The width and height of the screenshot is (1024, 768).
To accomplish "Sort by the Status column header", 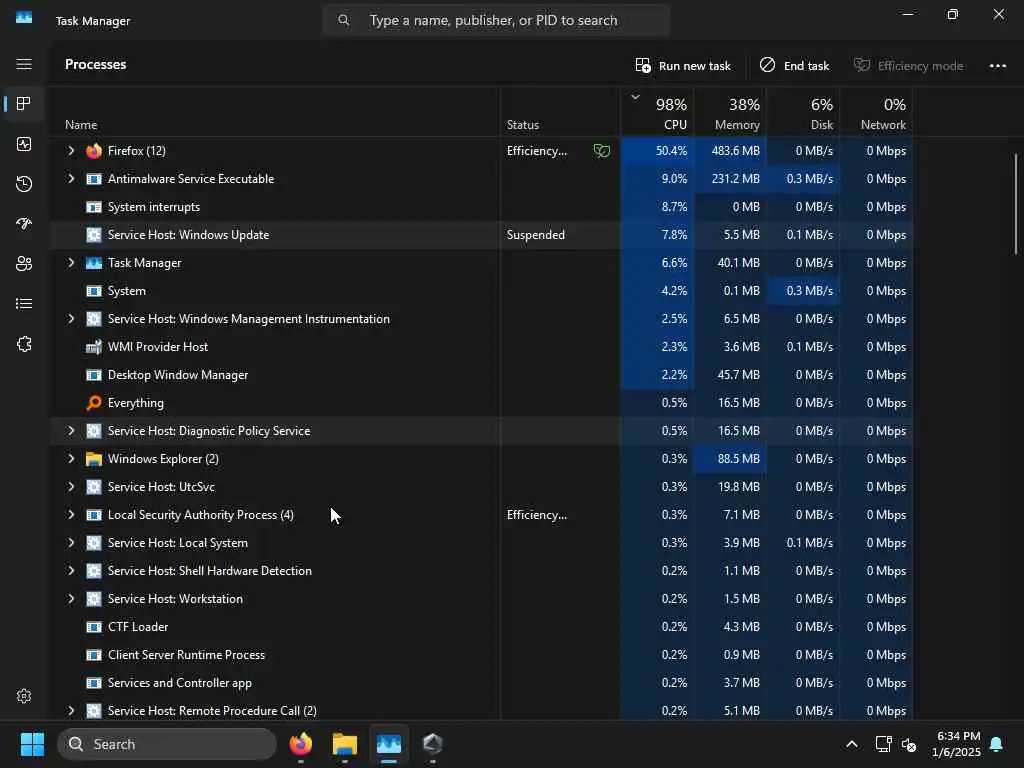I will pos(560,112).
